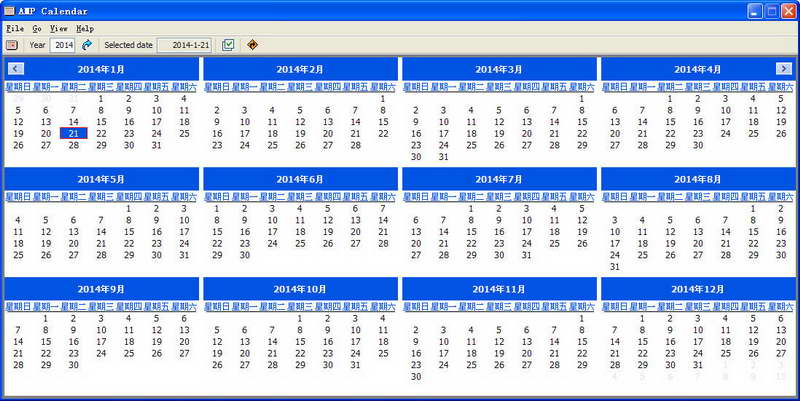This screenshot has height=401, width=800.
Task: Click the 2014年1月 month header
Action: (101, 69)
